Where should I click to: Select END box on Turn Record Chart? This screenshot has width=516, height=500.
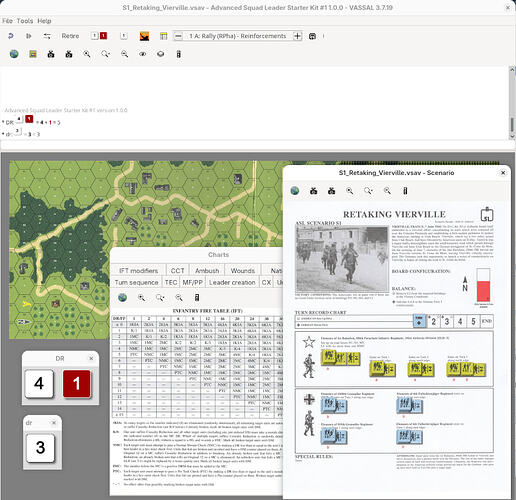(x=486, y=321)
